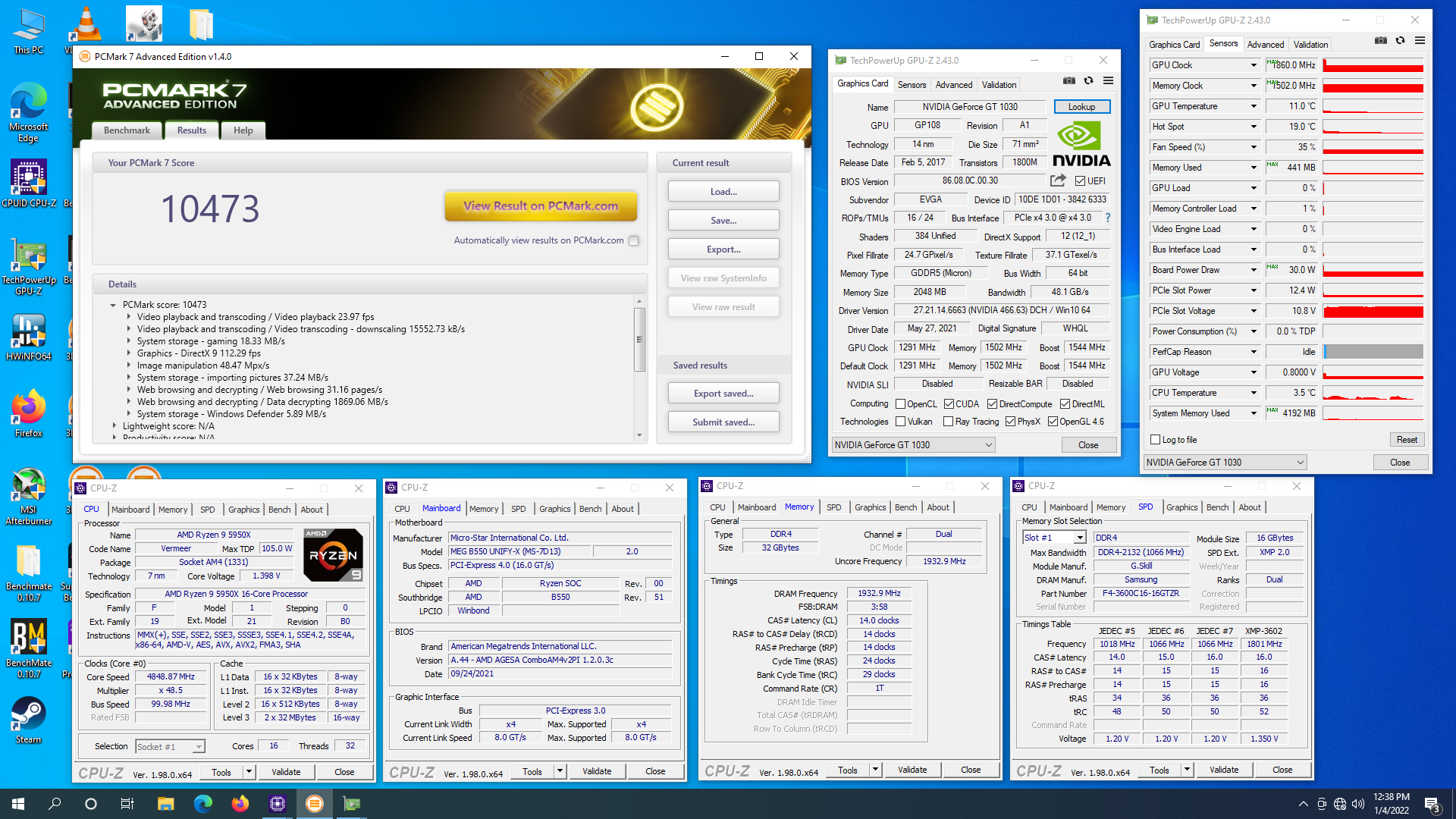Click the Part Number field F4-3600C16-16GTZR
This screenshot has height=819, width=1456.
coord(1141,594)
